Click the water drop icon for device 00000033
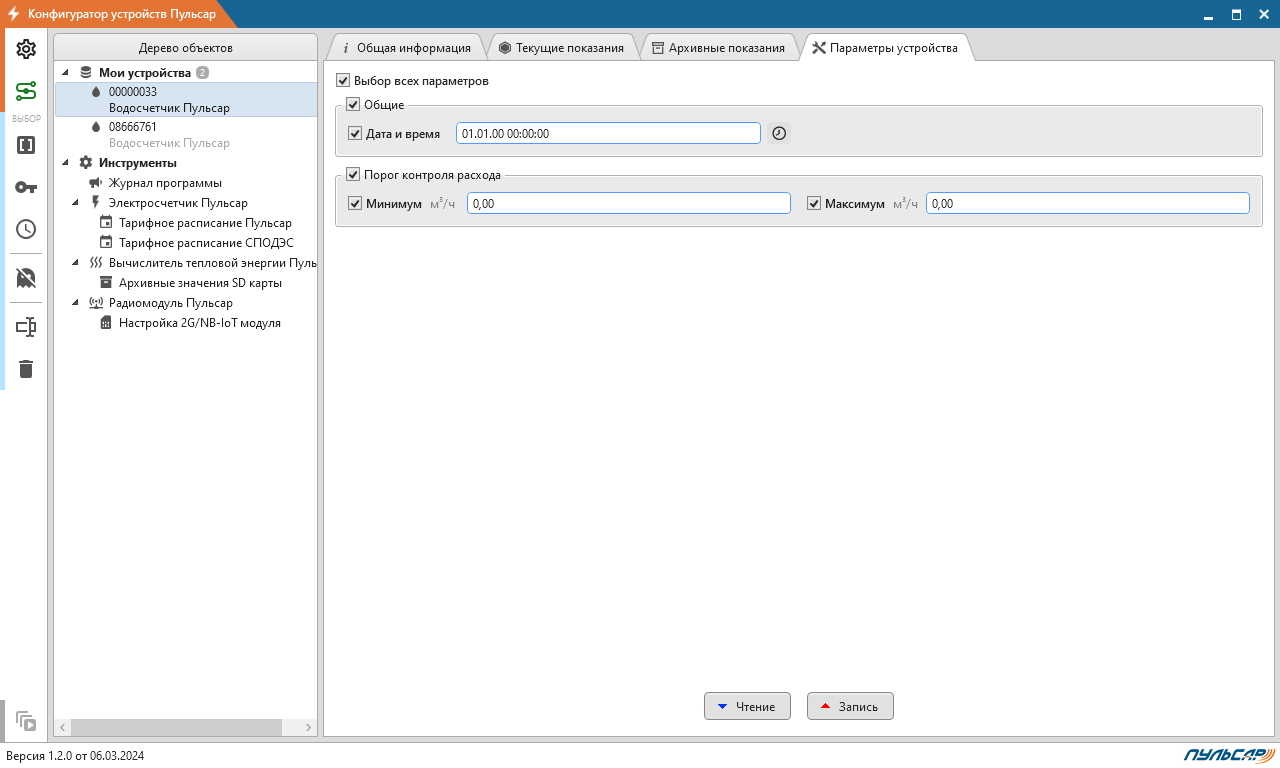Viewport: 1280px width, 768px height. click(96, 92)
